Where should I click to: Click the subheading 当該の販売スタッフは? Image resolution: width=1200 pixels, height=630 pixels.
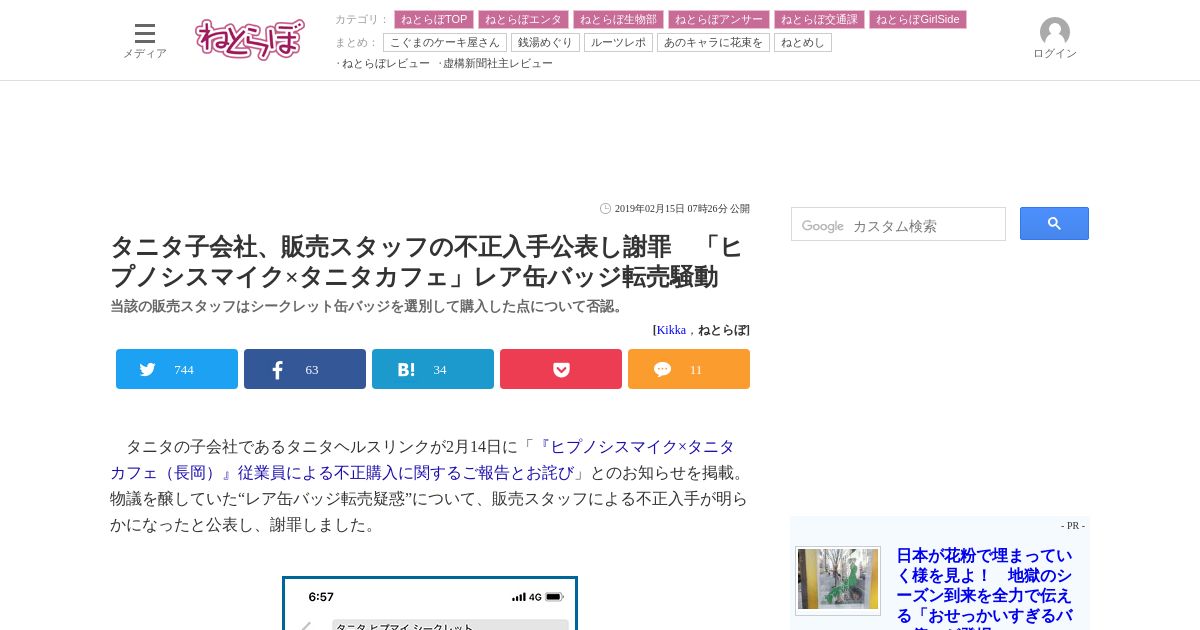tap(369, 306)
